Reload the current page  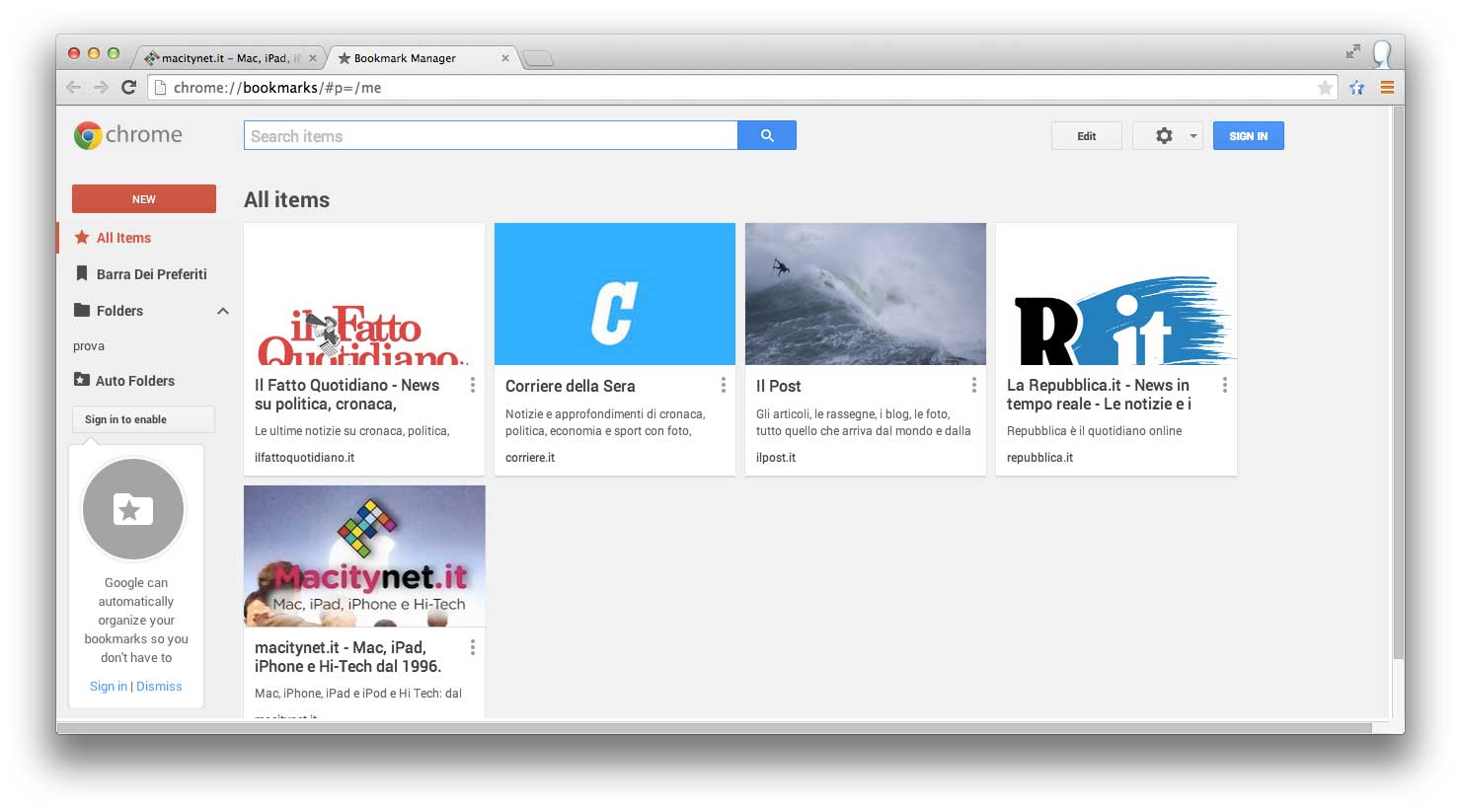tap(128, 87)
